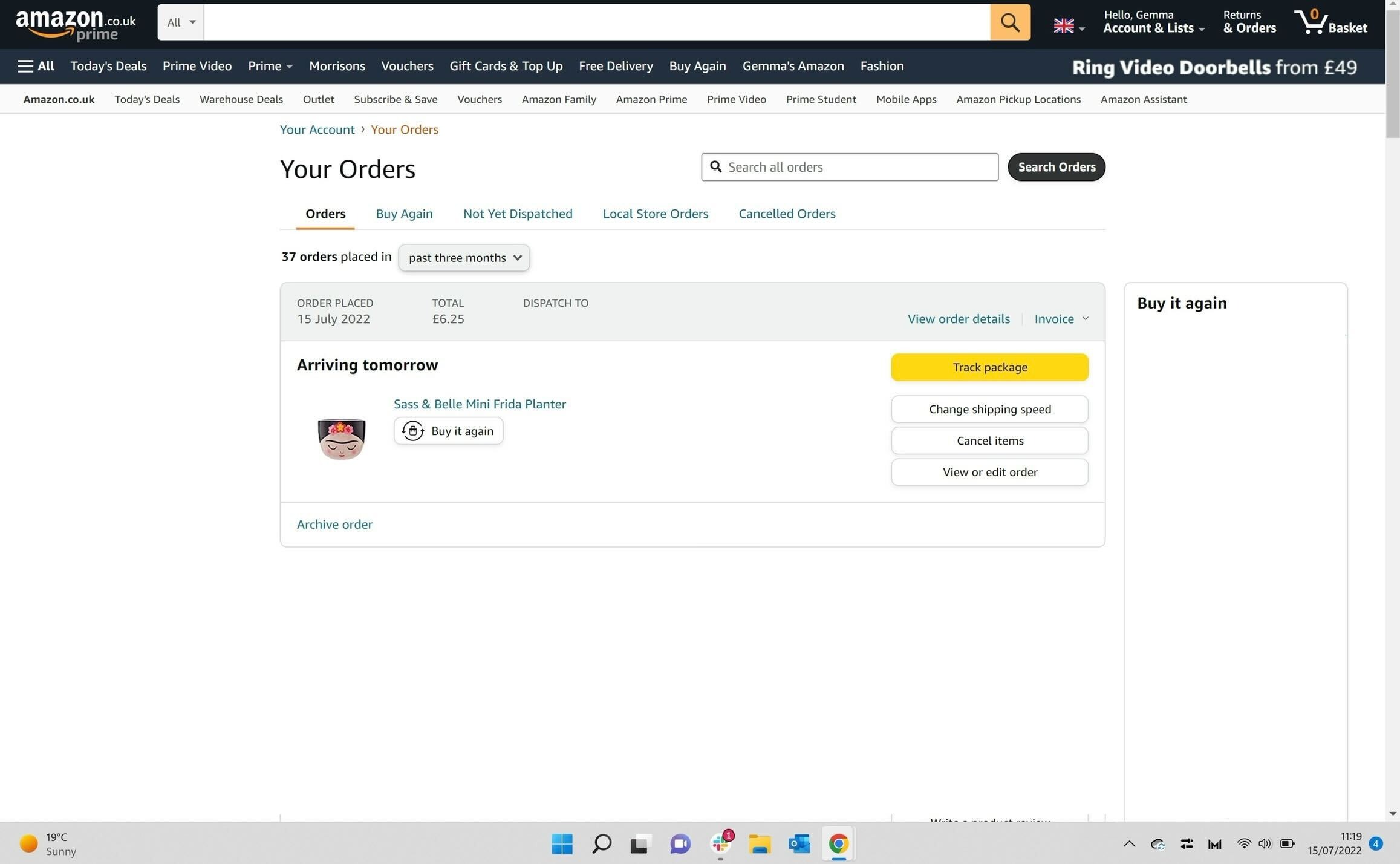Click the Track package button icon

989,366
